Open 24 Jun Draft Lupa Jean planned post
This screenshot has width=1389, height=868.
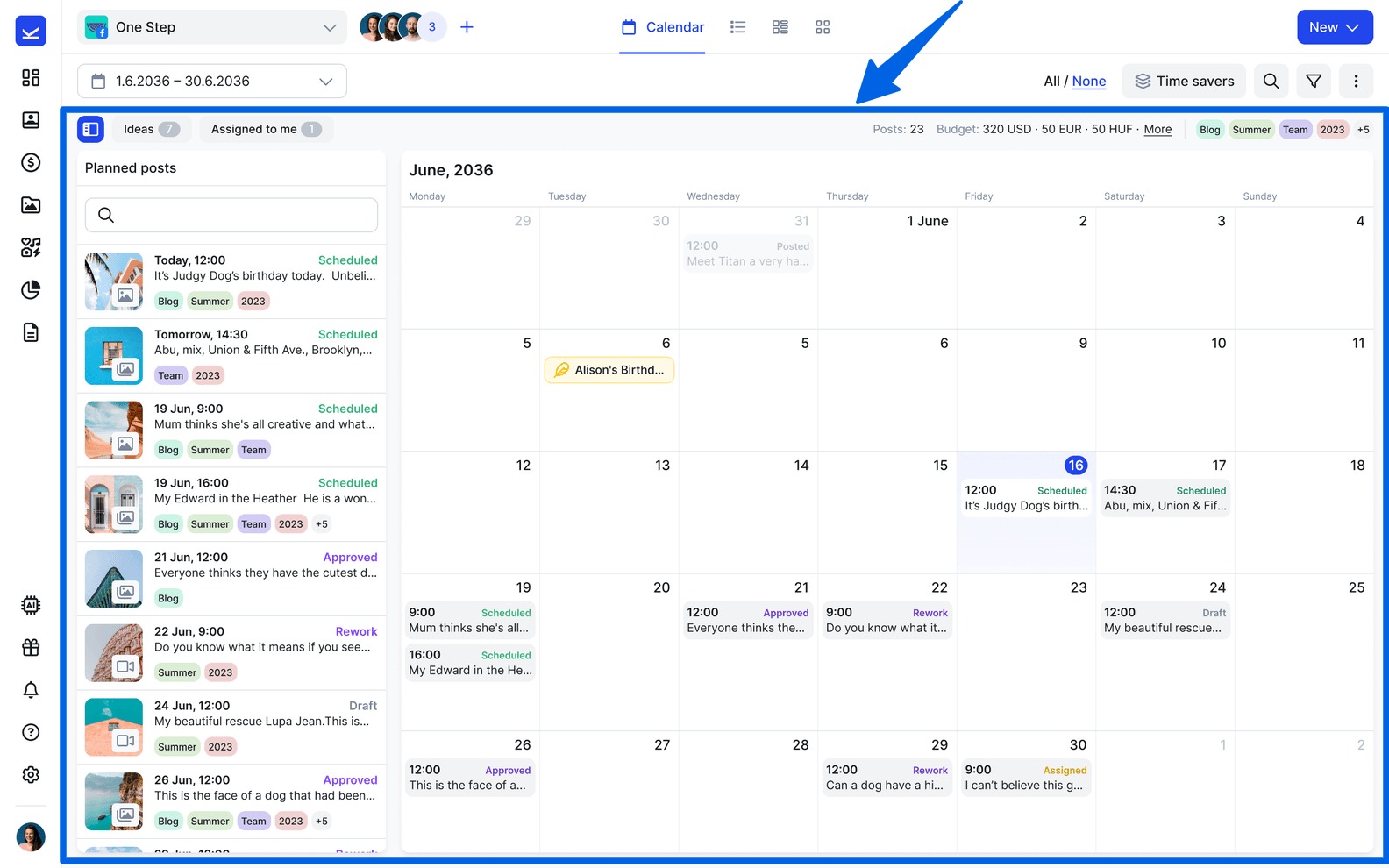(231, 727)
